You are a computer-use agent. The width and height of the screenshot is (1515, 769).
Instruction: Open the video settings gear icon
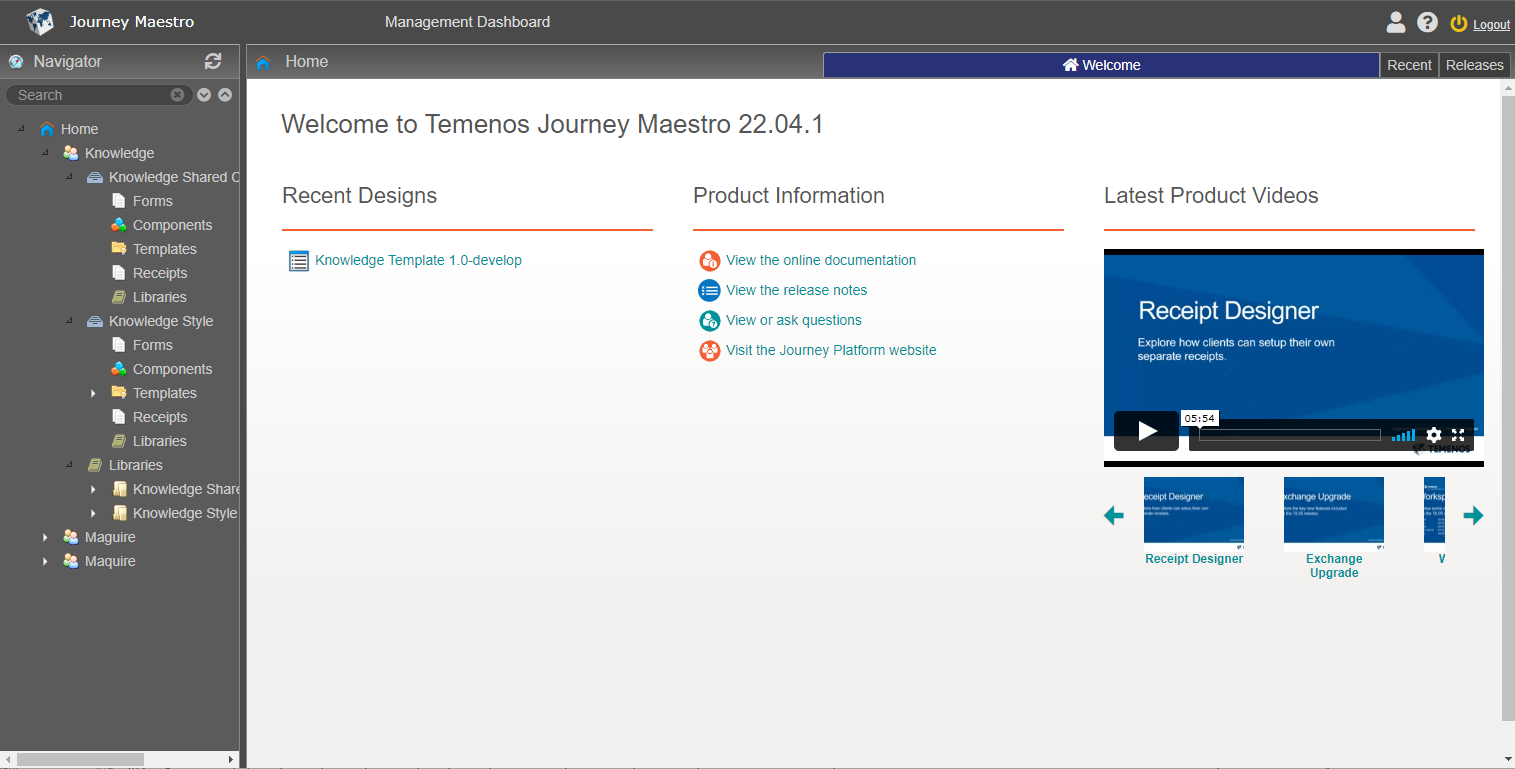pos(1434,435)
